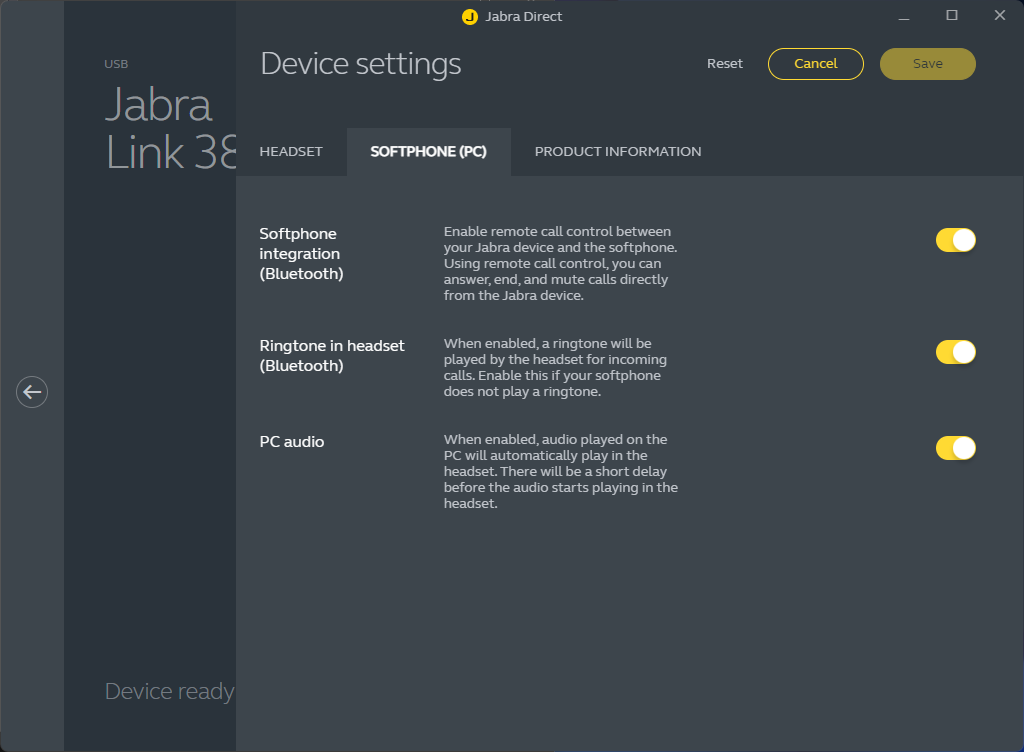Go back using the left arrow icon
The image size is (1024, 752).
pyautogui.click(x=32, y=392)
